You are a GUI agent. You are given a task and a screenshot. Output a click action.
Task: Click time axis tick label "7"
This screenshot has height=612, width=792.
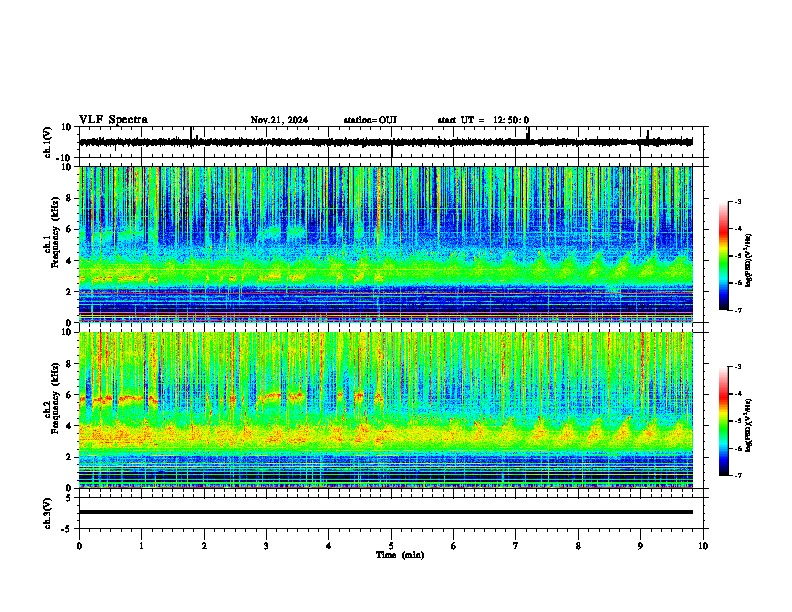pyautogui.click(x=516, y=546)
